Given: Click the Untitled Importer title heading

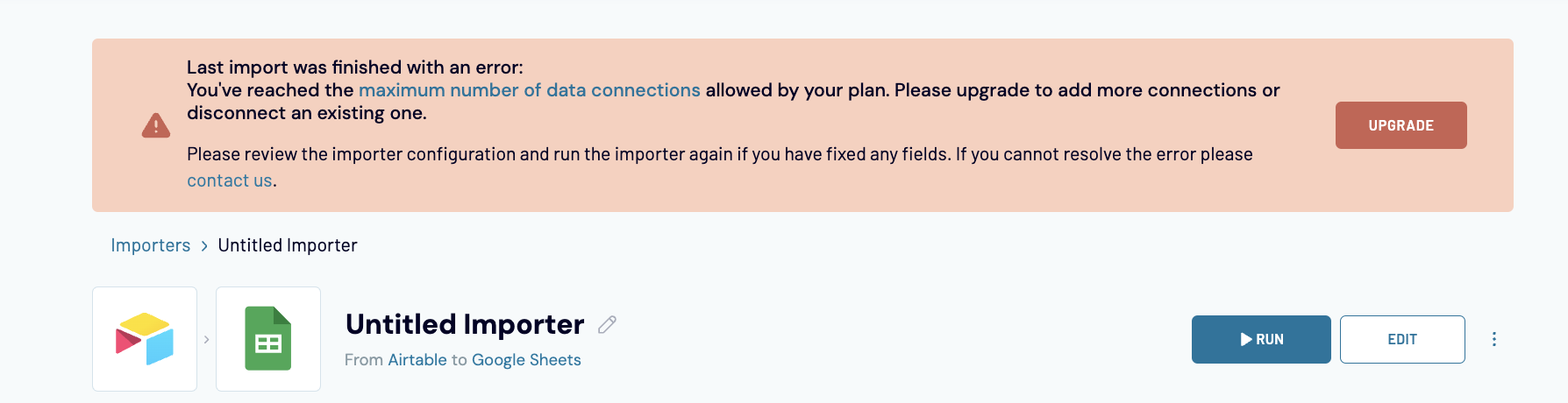Looking at the screenshot, I should pyautogui.click(x=465, y=324).
